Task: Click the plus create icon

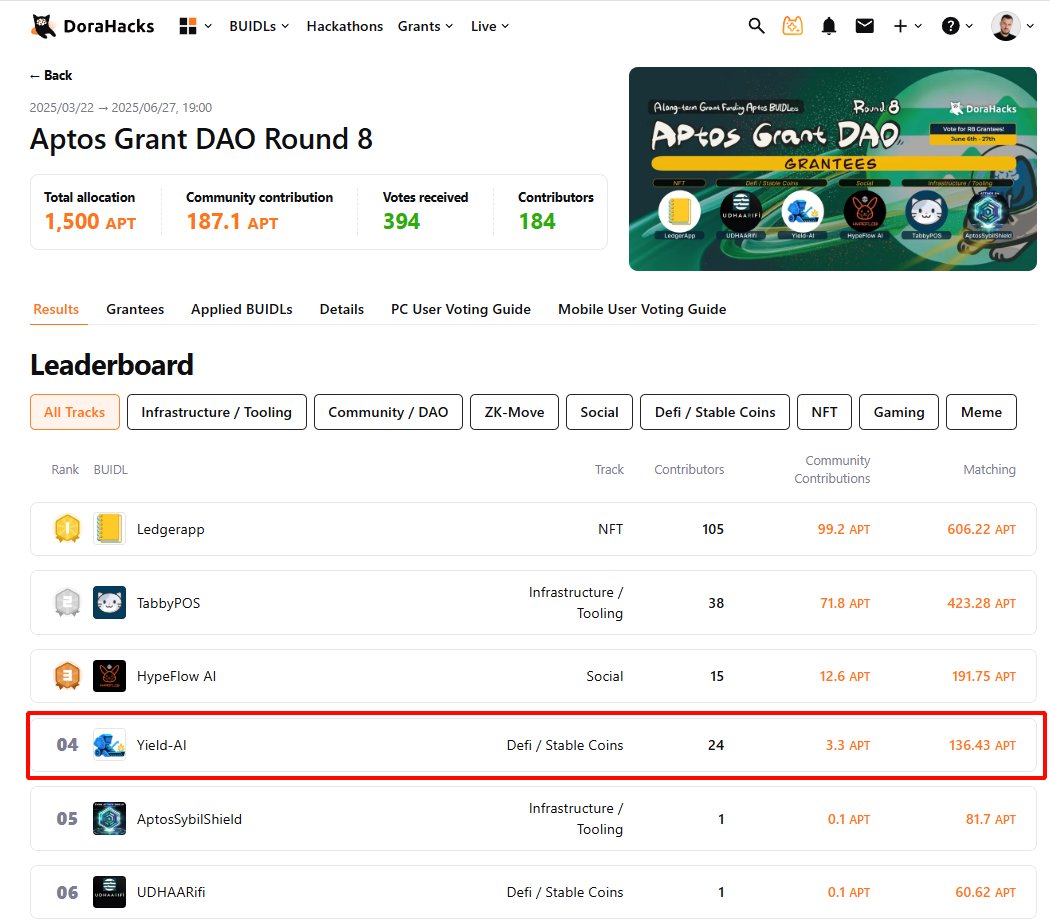Action: [x=900, y=26]
